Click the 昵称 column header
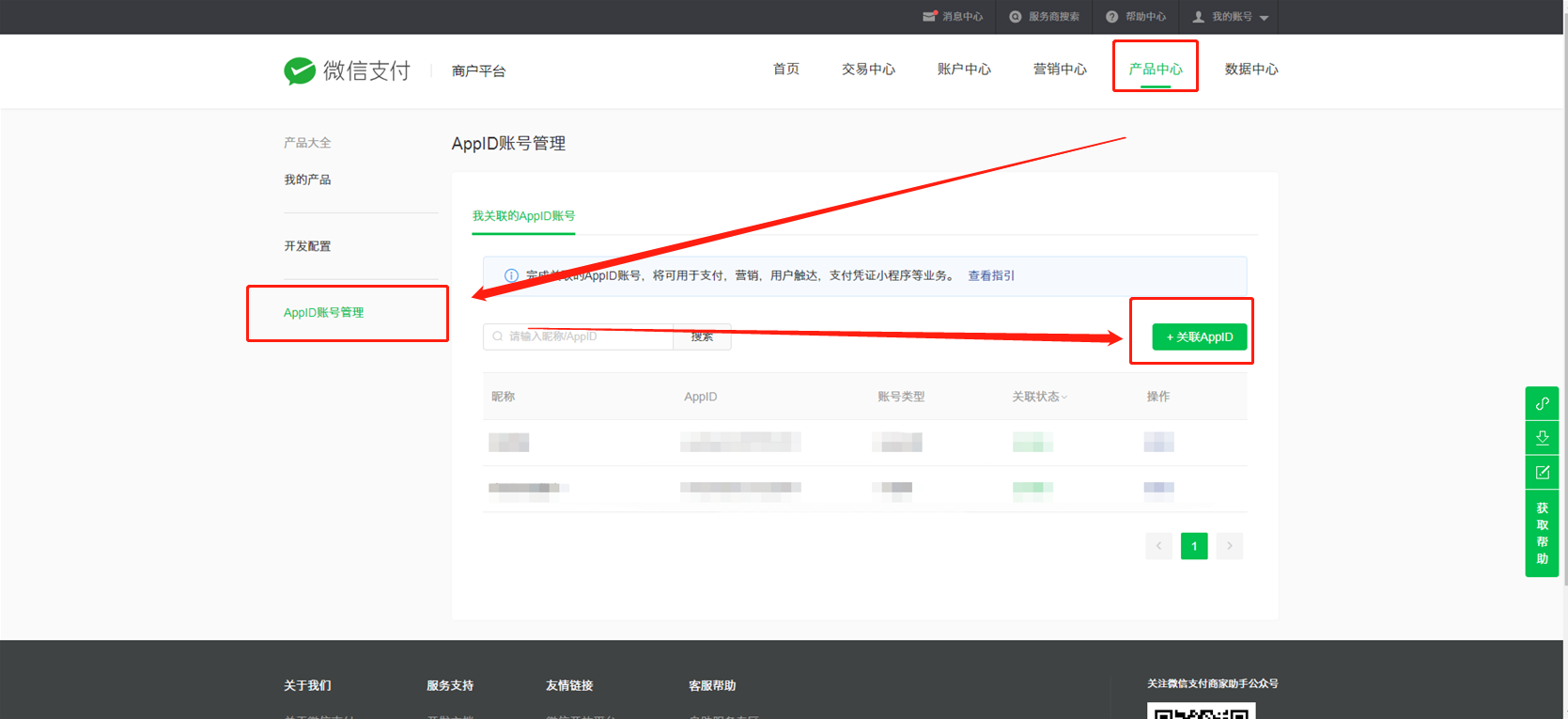Screen dimensions: 1568x719 (504, 397)
